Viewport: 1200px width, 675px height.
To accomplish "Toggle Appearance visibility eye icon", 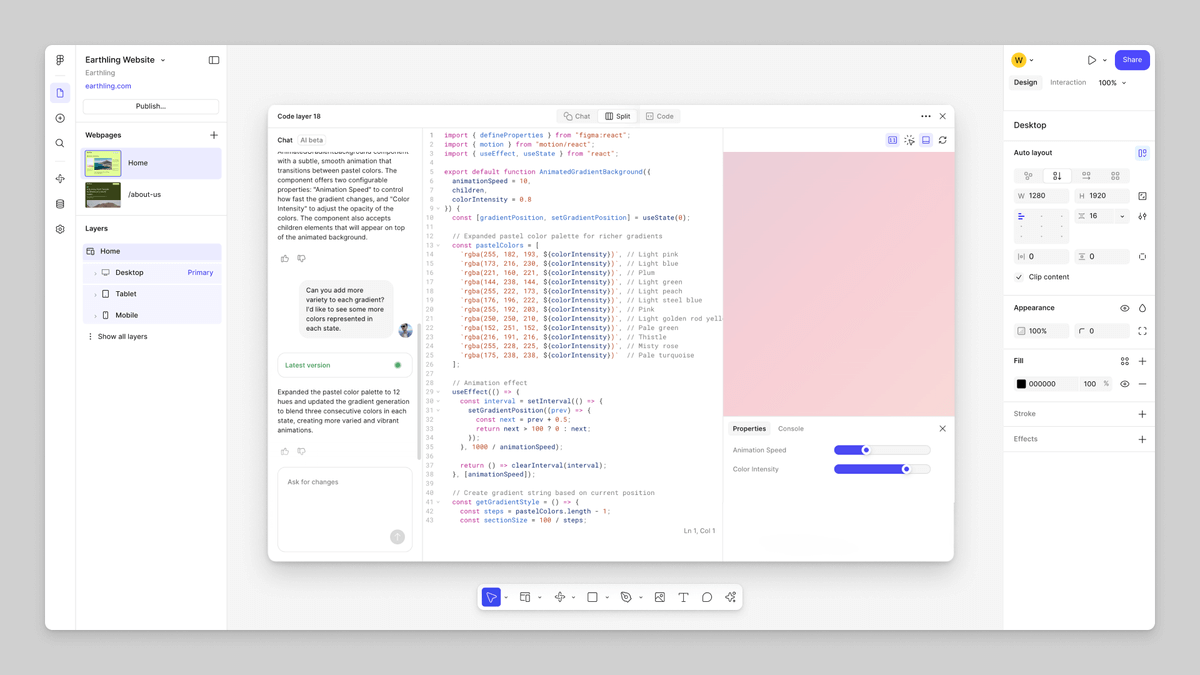I will click(1125, 308).
